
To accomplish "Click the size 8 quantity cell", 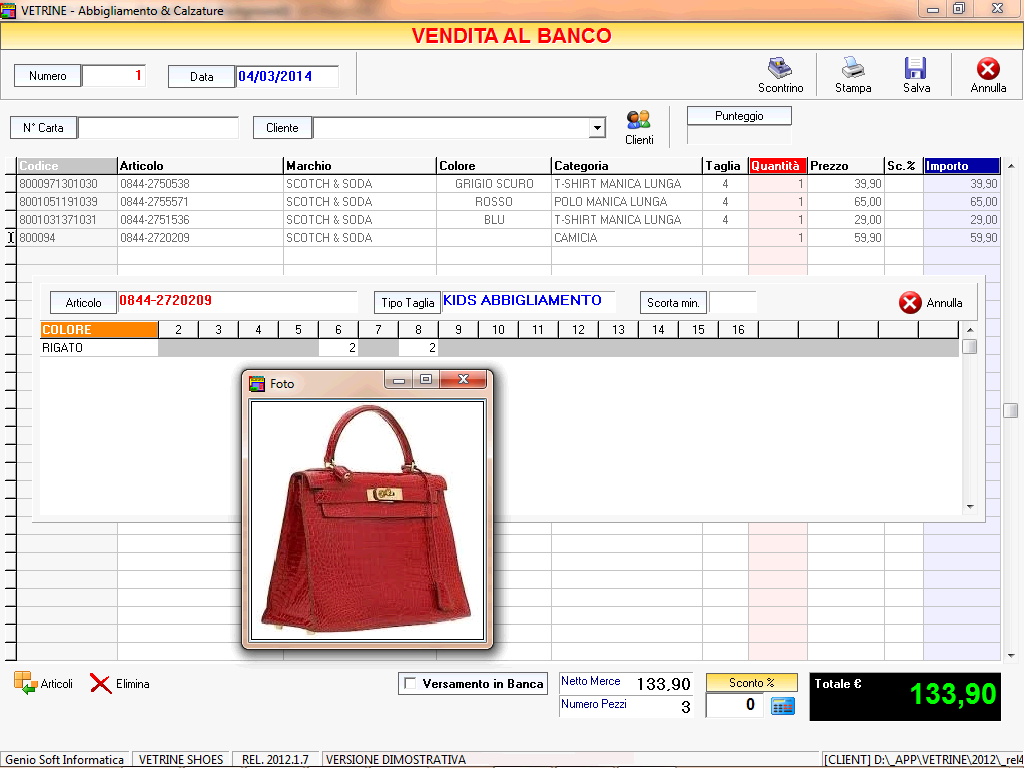I will pos(418,347).
